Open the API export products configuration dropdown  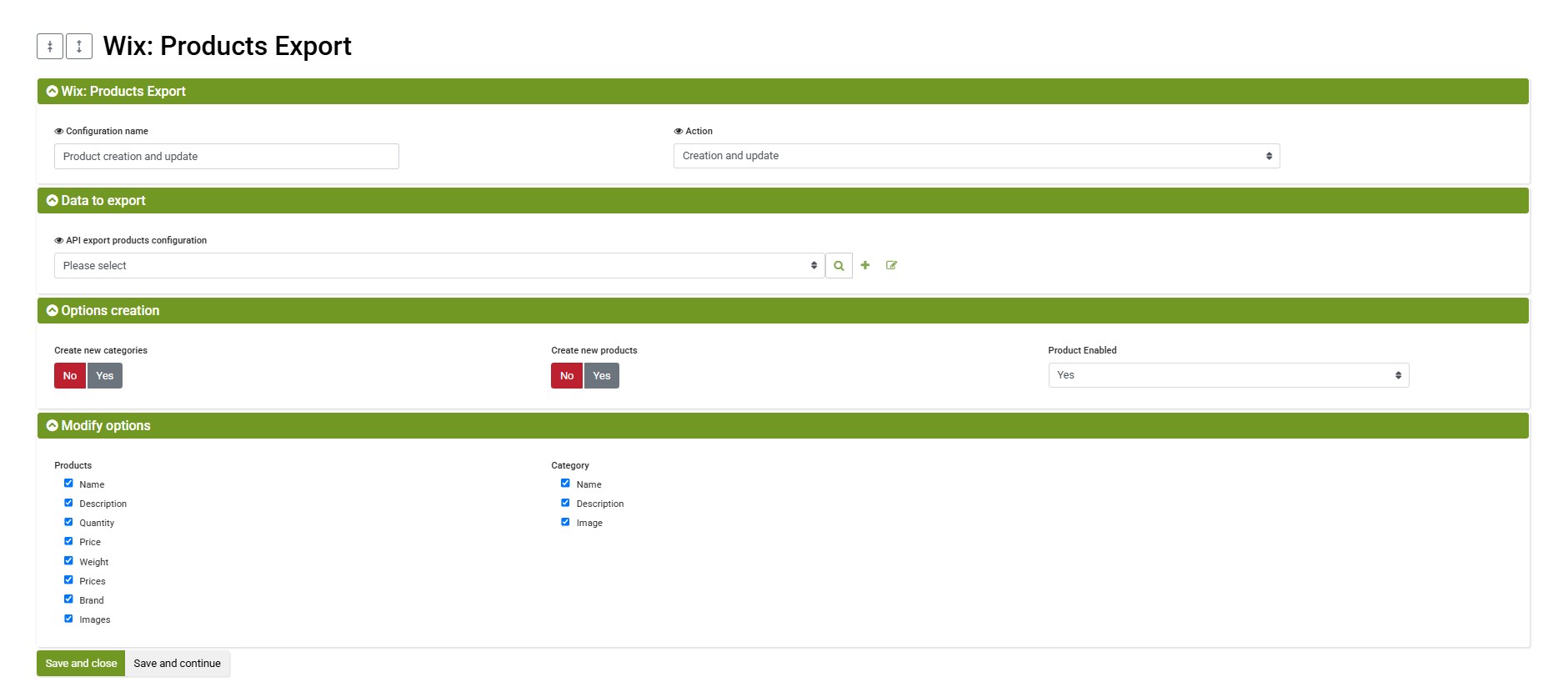[x=439, y=265]
